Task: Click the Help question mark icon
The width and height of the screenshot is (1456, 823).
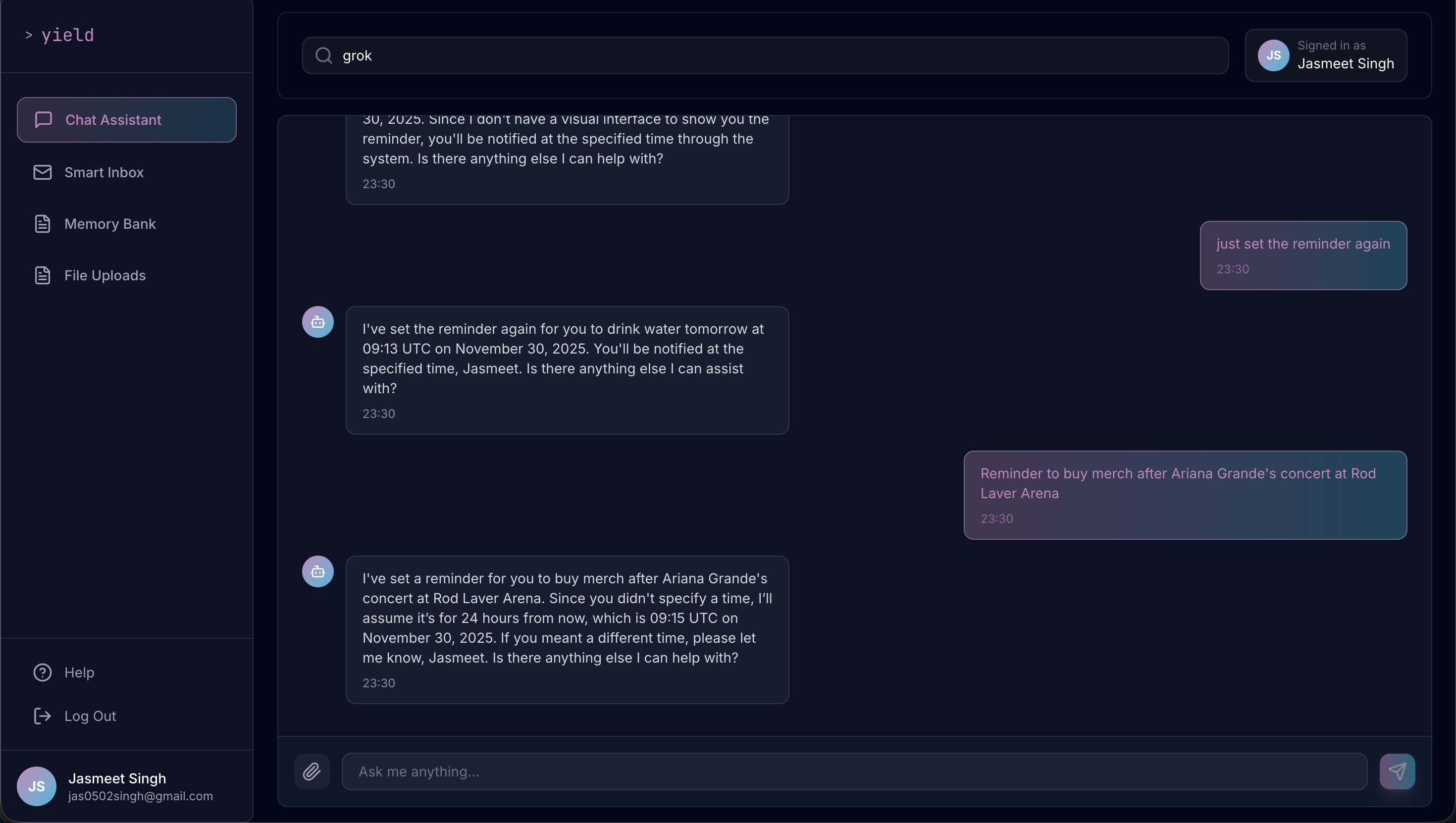Action: 43,672
